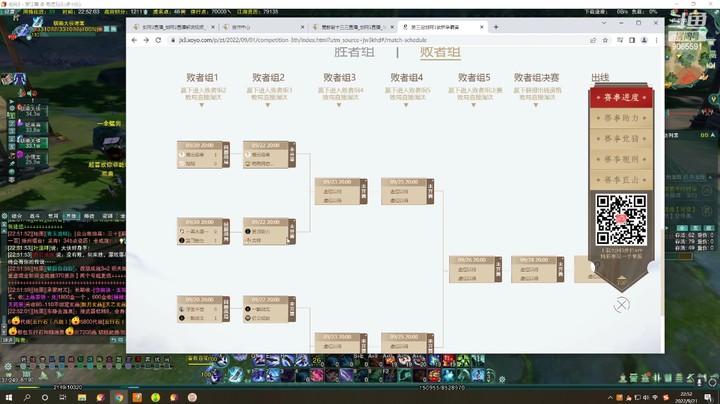This screenshot has width=720, height=404.
Task: Click party member frame showing 34.3w
Action: pyautogui.click(x=32, y=111)
